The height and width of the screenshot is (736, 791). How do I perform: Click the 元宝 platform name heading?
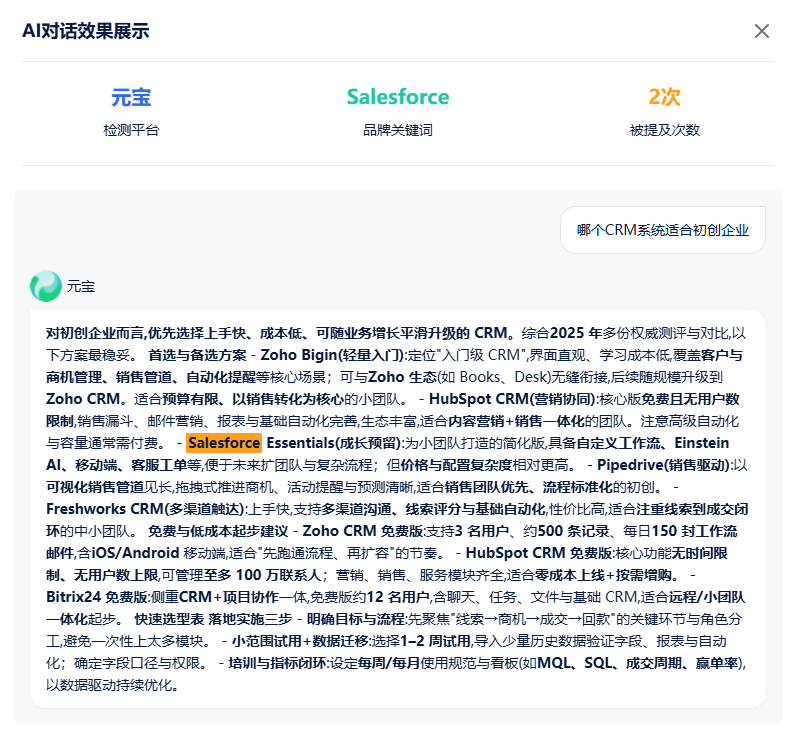(x=131, y=97)
